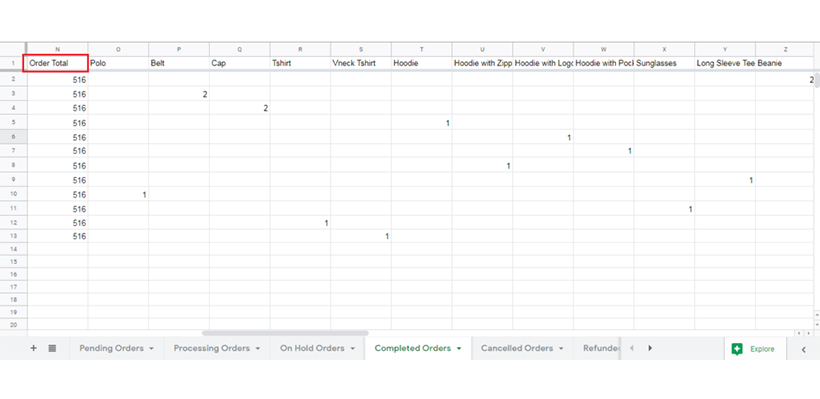820x399 pixels.
Task: Open the partially visible Refunded tab
Action: coord(601,348)
